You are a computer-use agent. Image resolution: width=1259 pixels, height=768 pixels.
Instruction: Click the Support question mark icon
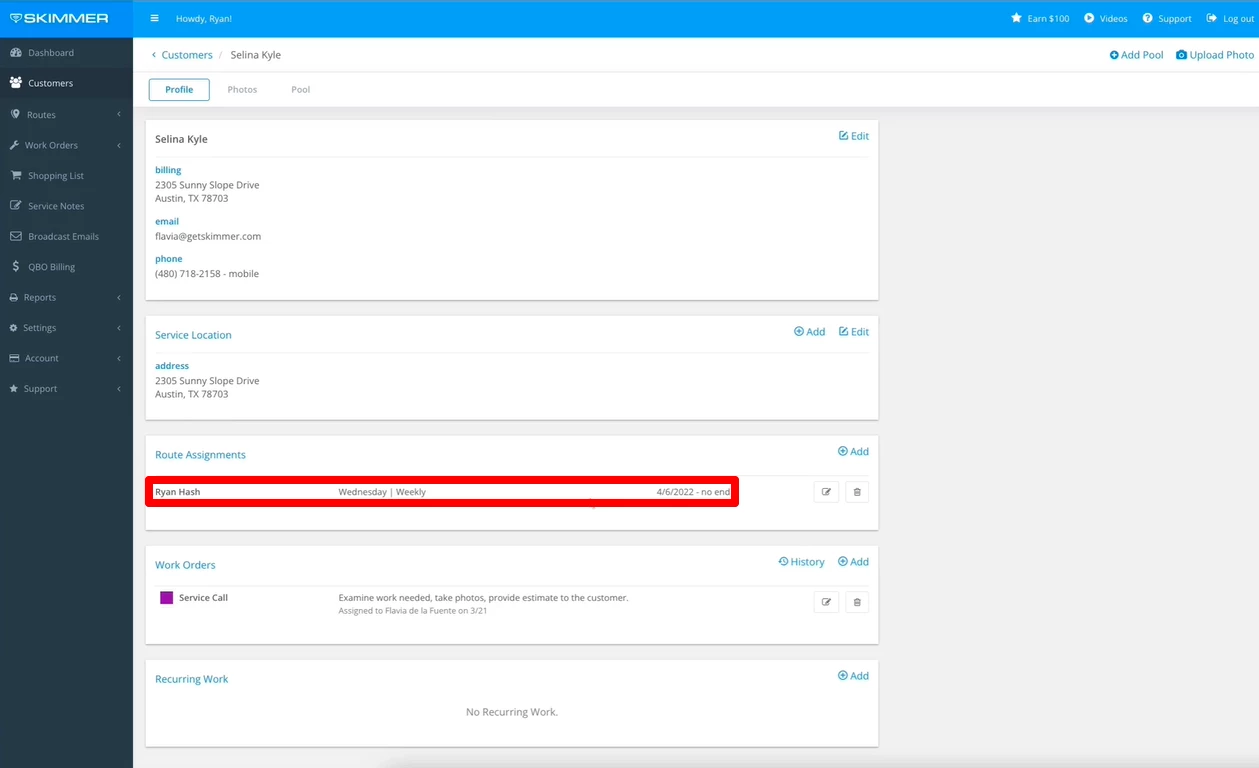tap(1147, 18)
